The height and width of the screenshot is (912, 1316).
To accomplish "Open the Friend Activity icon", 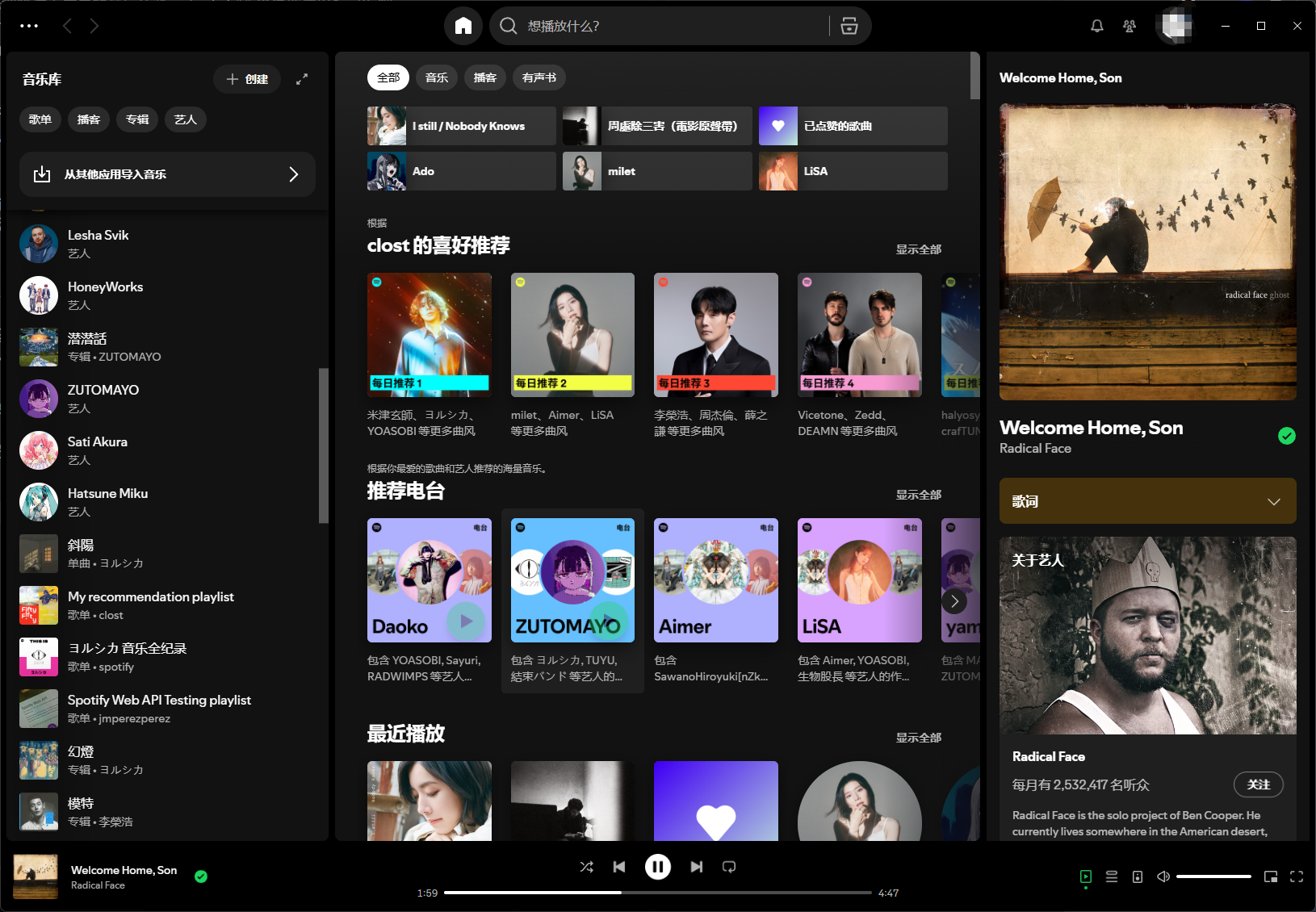I will [x=1129, y=26].
